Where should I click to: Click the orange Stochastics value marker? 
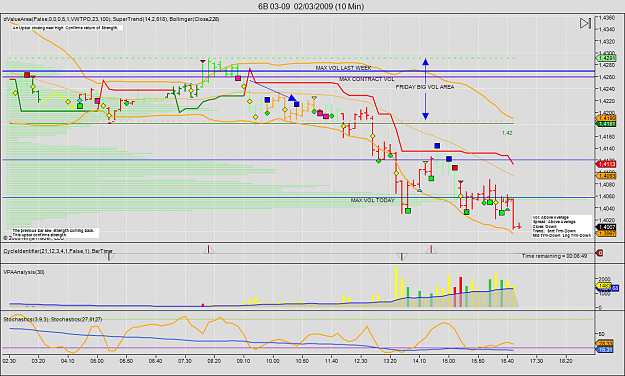[x=604, y=344]
